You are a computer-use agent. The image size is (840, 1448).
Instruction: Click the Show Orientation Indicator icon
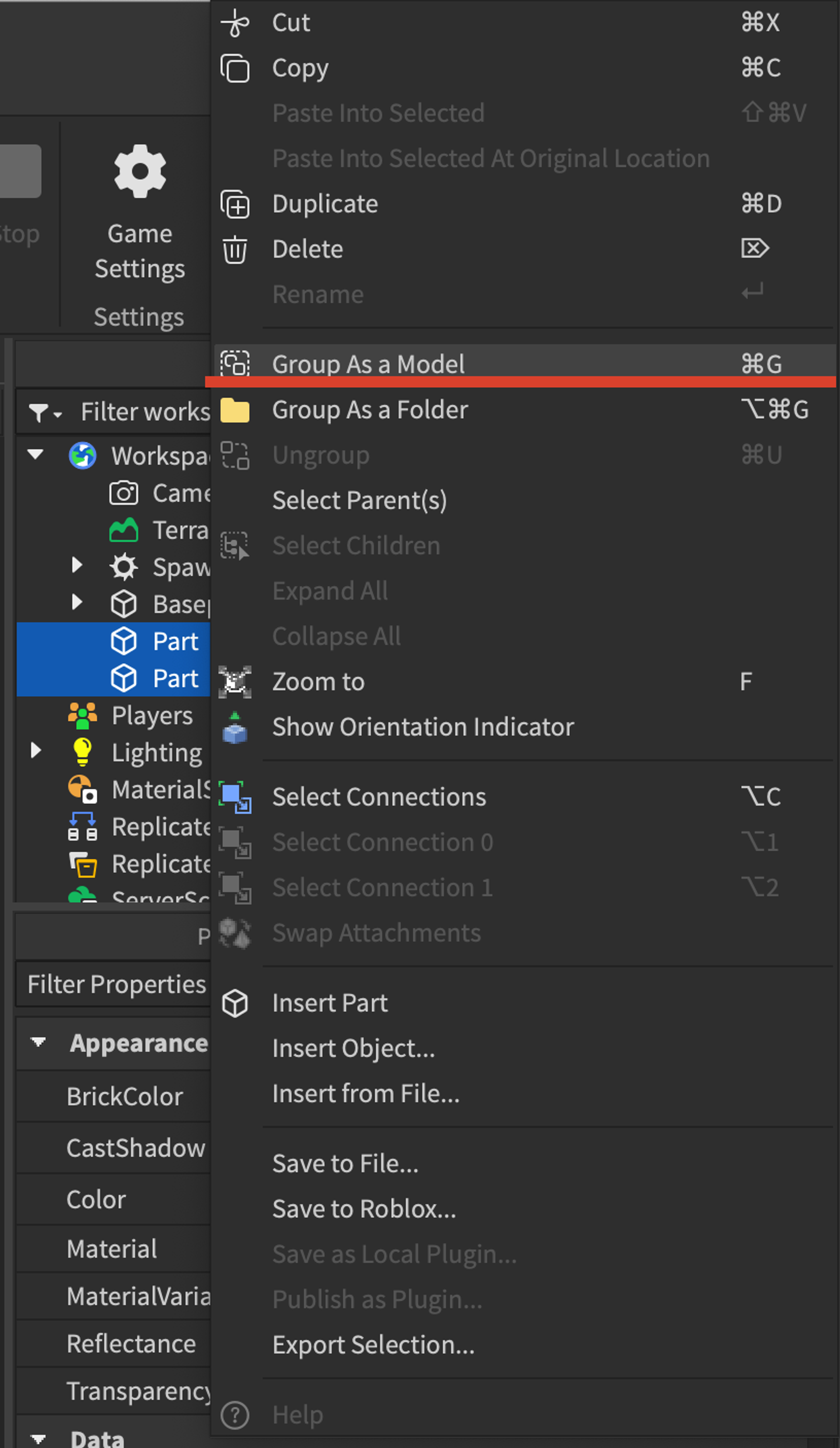235,728
